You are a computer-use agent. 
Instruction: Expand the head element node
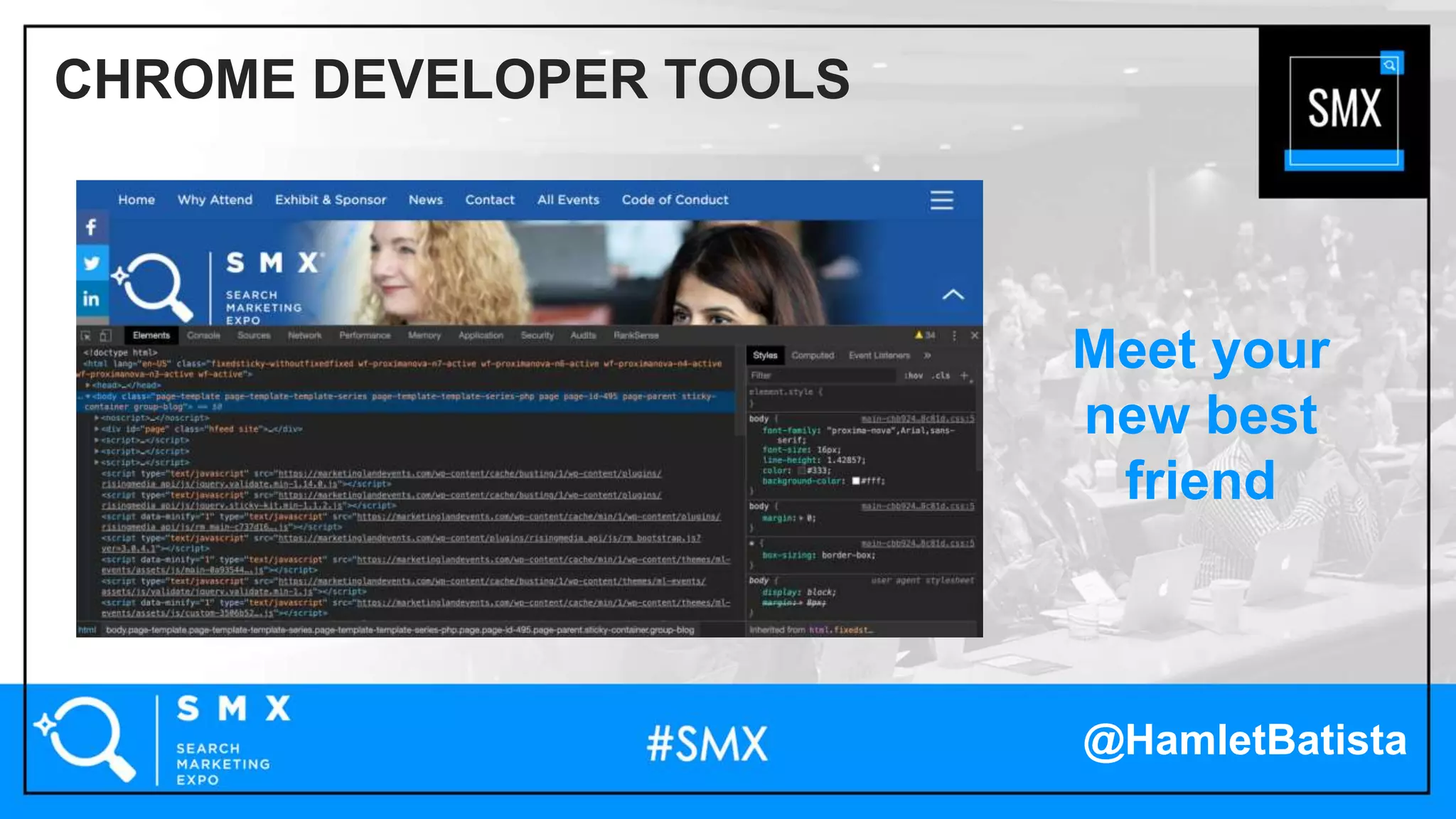87,385
